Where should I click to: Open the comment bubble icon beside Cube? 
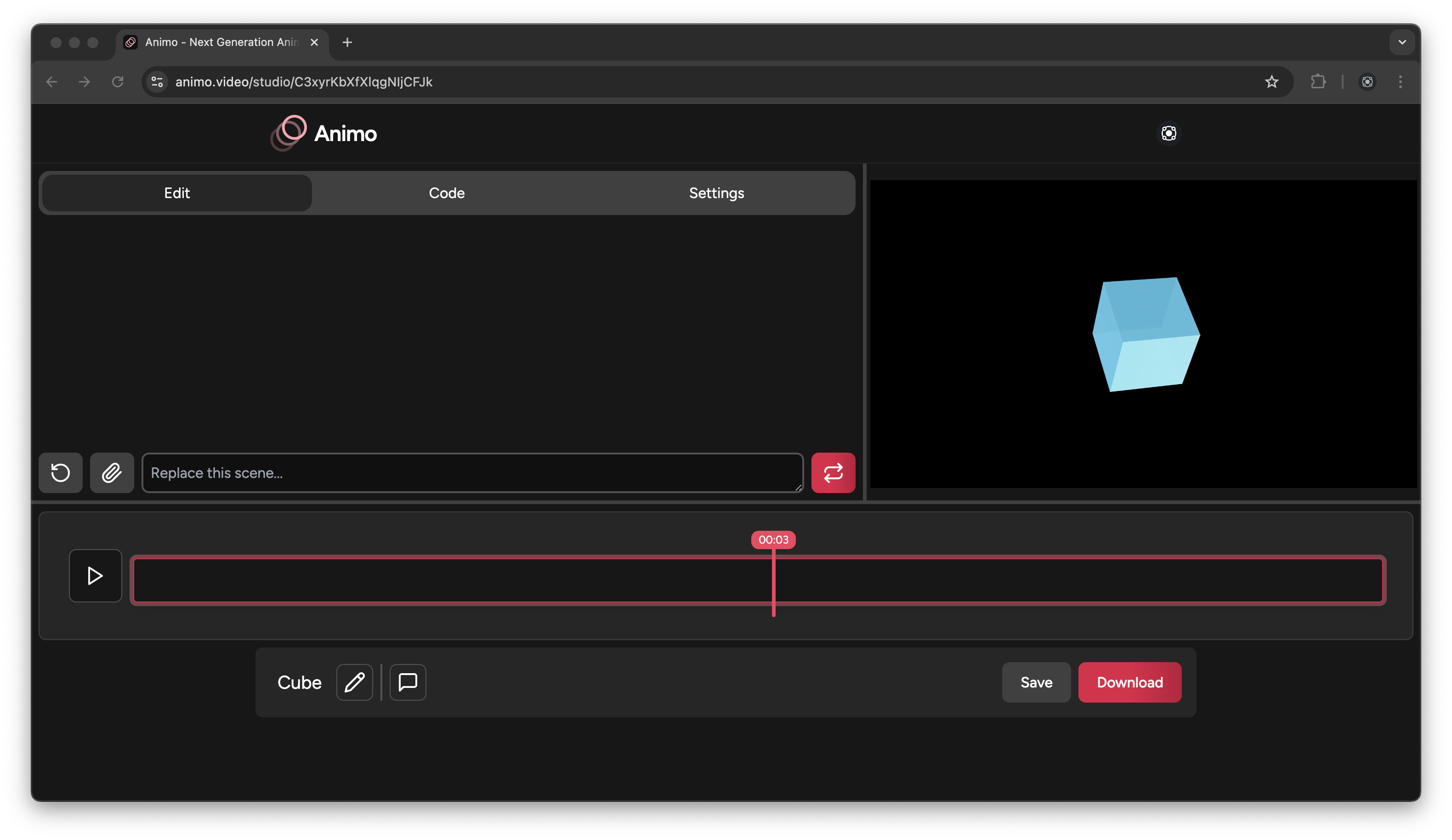[408, 682]
